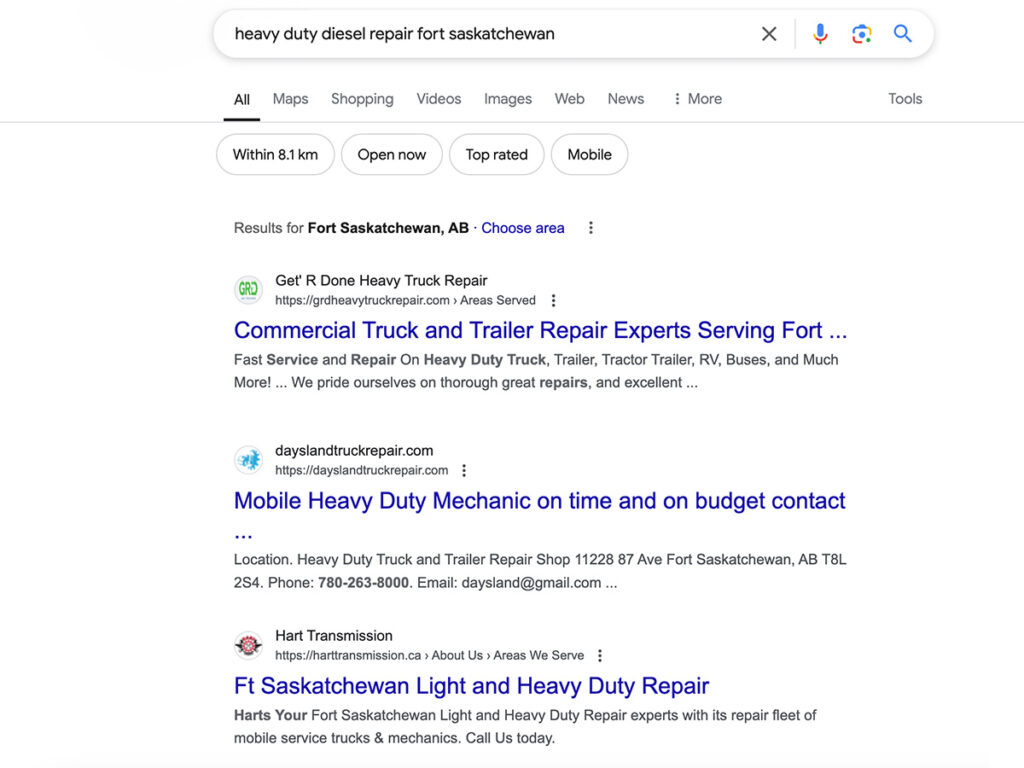Toggle the Top rated filter chip
Viewport: 1024px width, 768px height.
[496, 154]
